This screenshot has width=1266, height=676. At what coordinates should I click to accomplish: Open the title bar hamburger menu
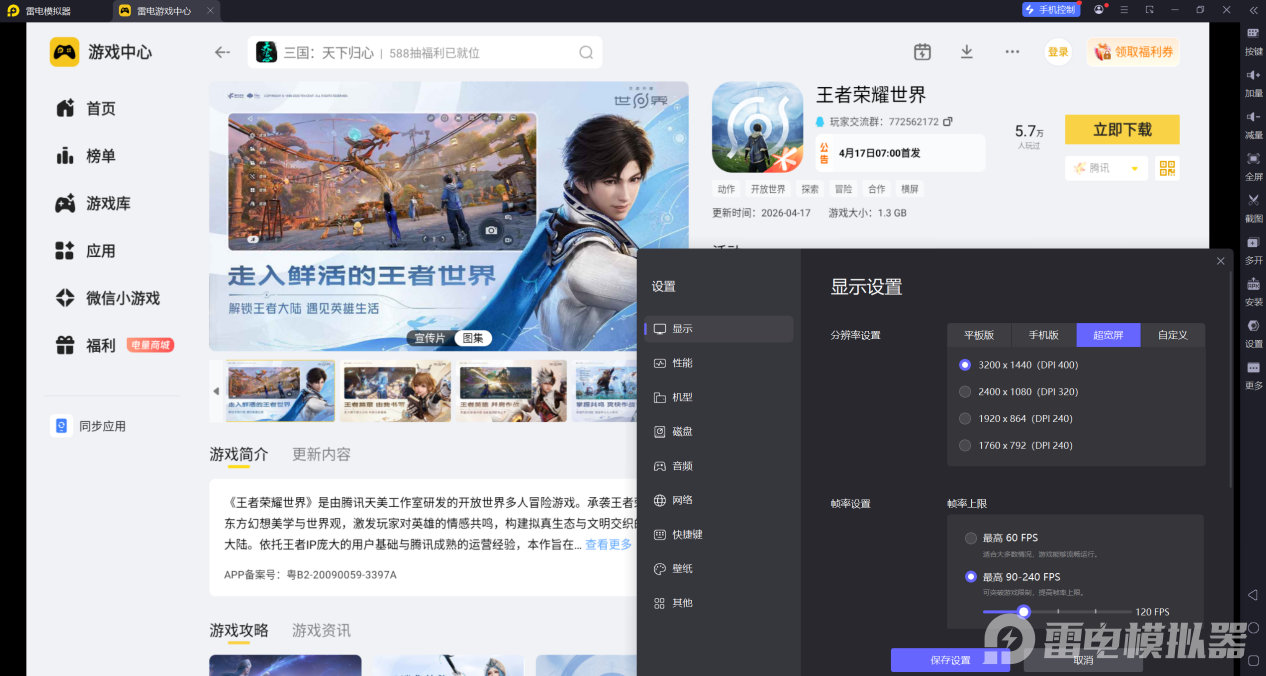(x=1124, y=10)
